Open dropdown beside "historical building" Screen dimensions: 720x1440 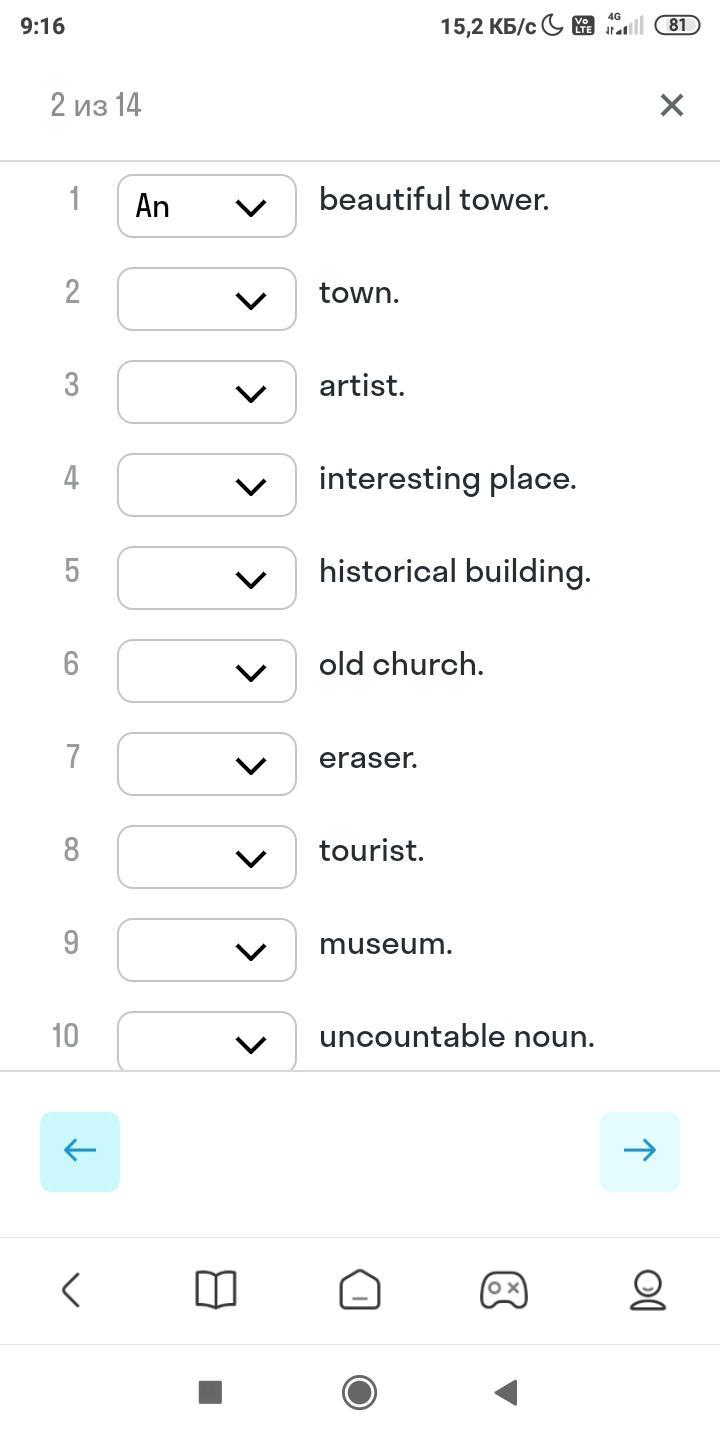[207, 578]
